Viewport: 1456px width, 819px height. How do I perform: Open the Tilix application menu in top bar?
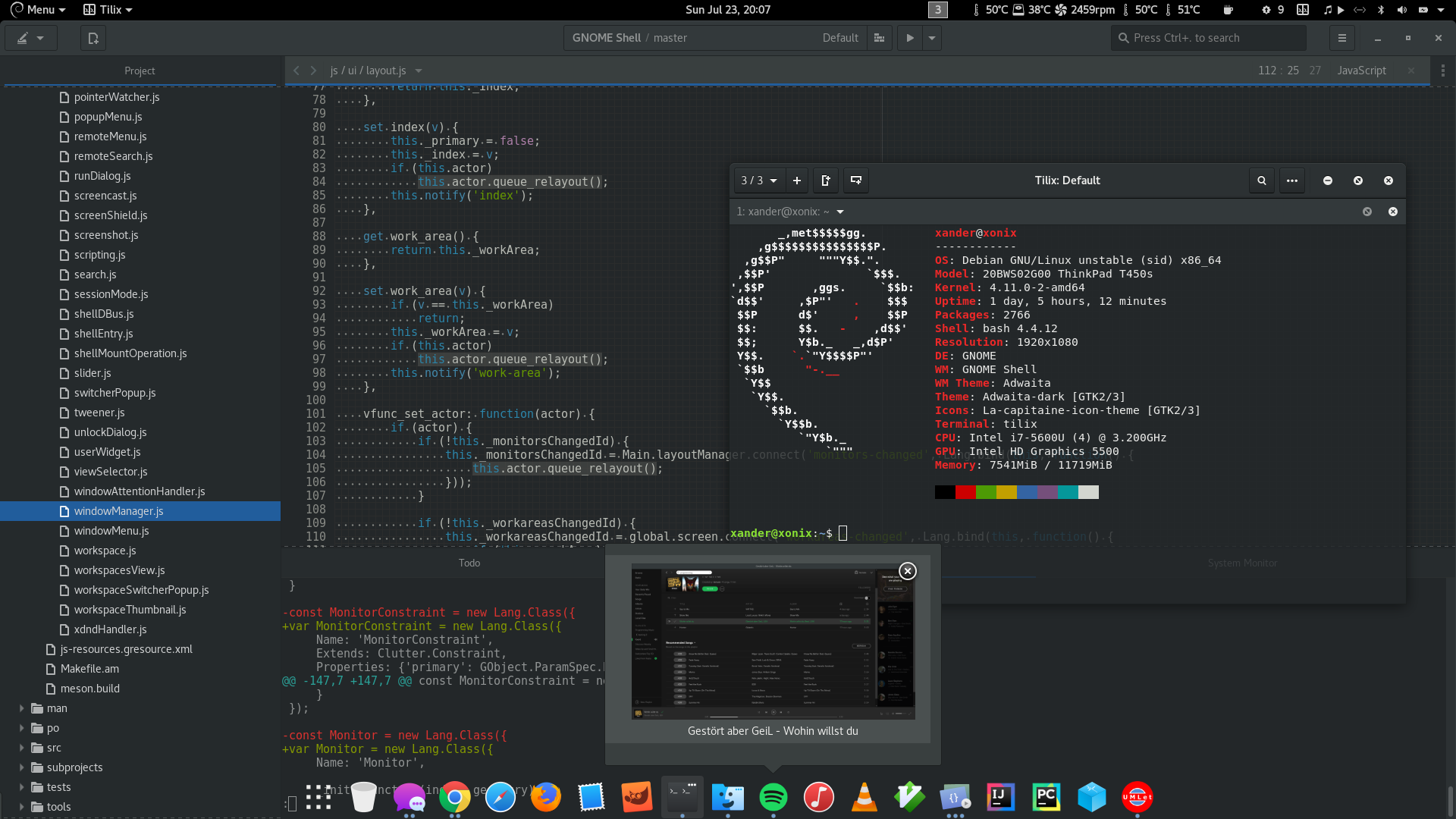[108, 10]
